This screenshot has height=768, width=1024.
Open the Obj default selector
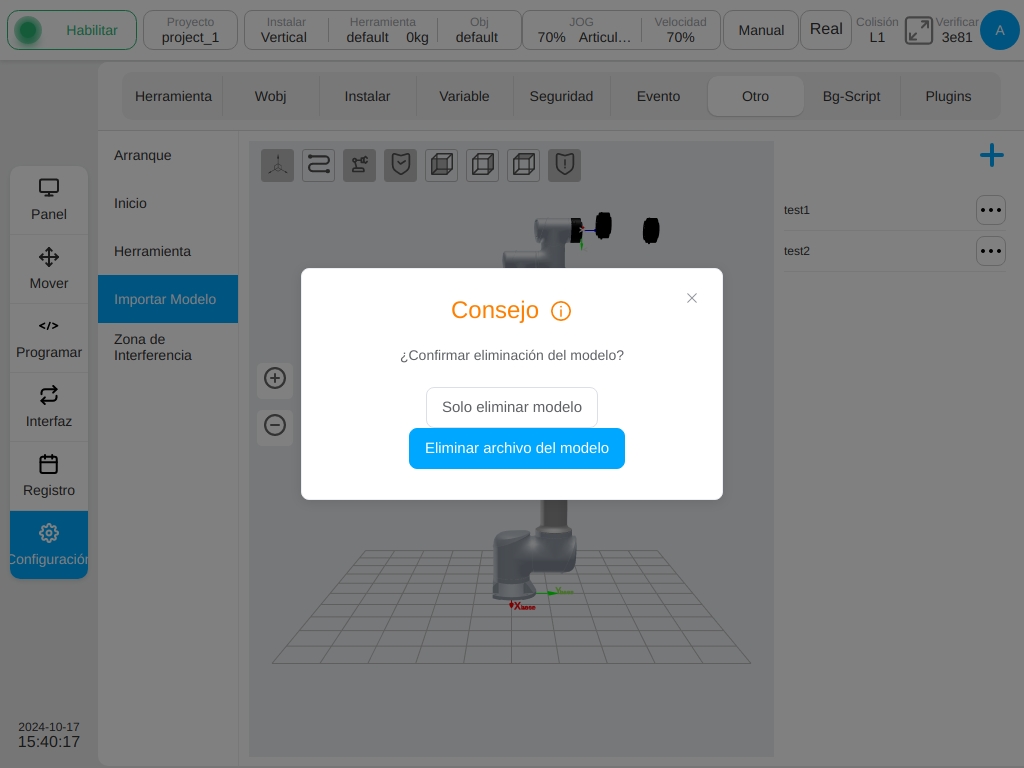pyautogui.click(x=477, y=30)
